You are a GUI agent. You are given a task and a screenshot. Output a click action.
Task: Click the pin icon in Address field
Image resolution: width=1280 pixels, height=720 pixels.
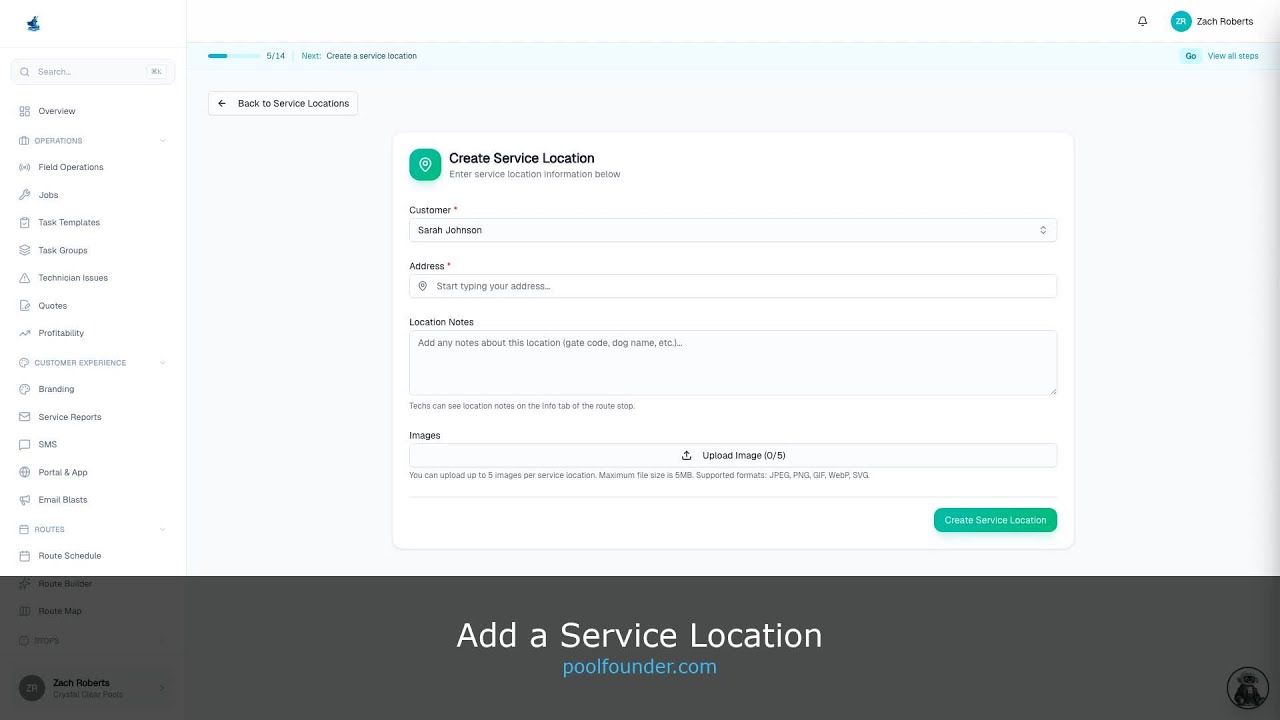[423, 286]
